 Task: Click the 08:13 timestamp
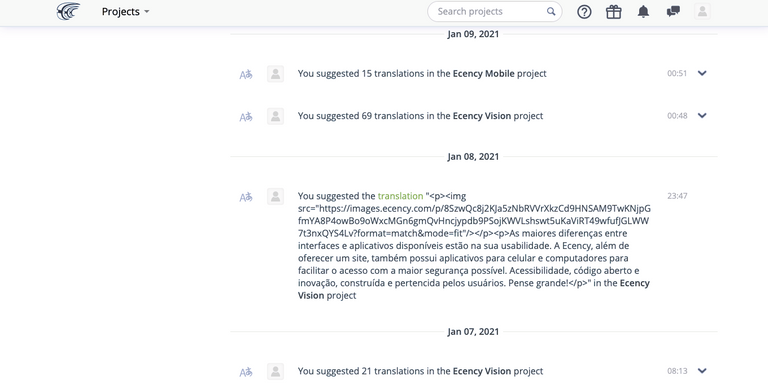pyautogui.click(x=677, y=371)
